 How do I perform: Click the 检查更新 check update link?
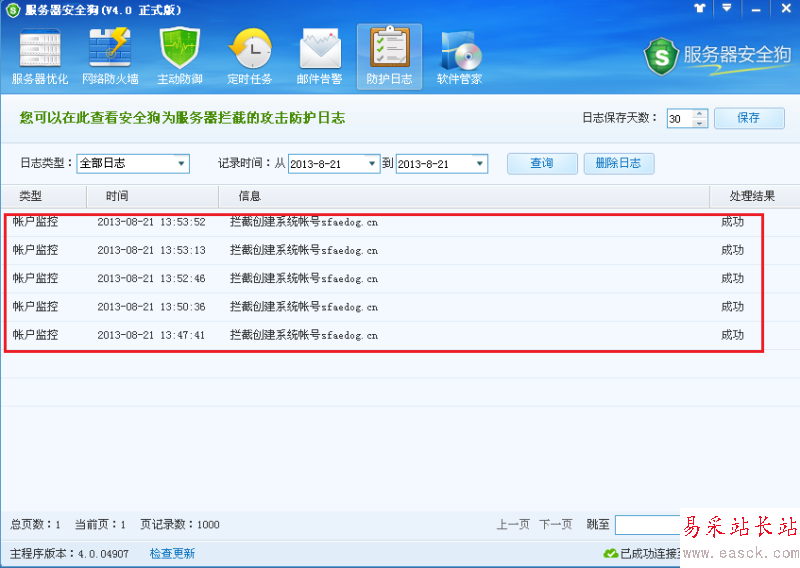click(172, 554)
